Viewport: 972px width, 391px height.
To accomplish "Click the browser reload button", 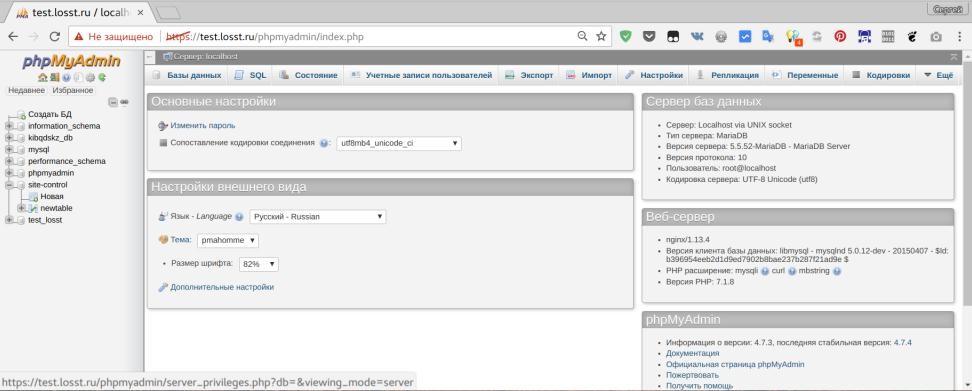I will click(55, 37).
